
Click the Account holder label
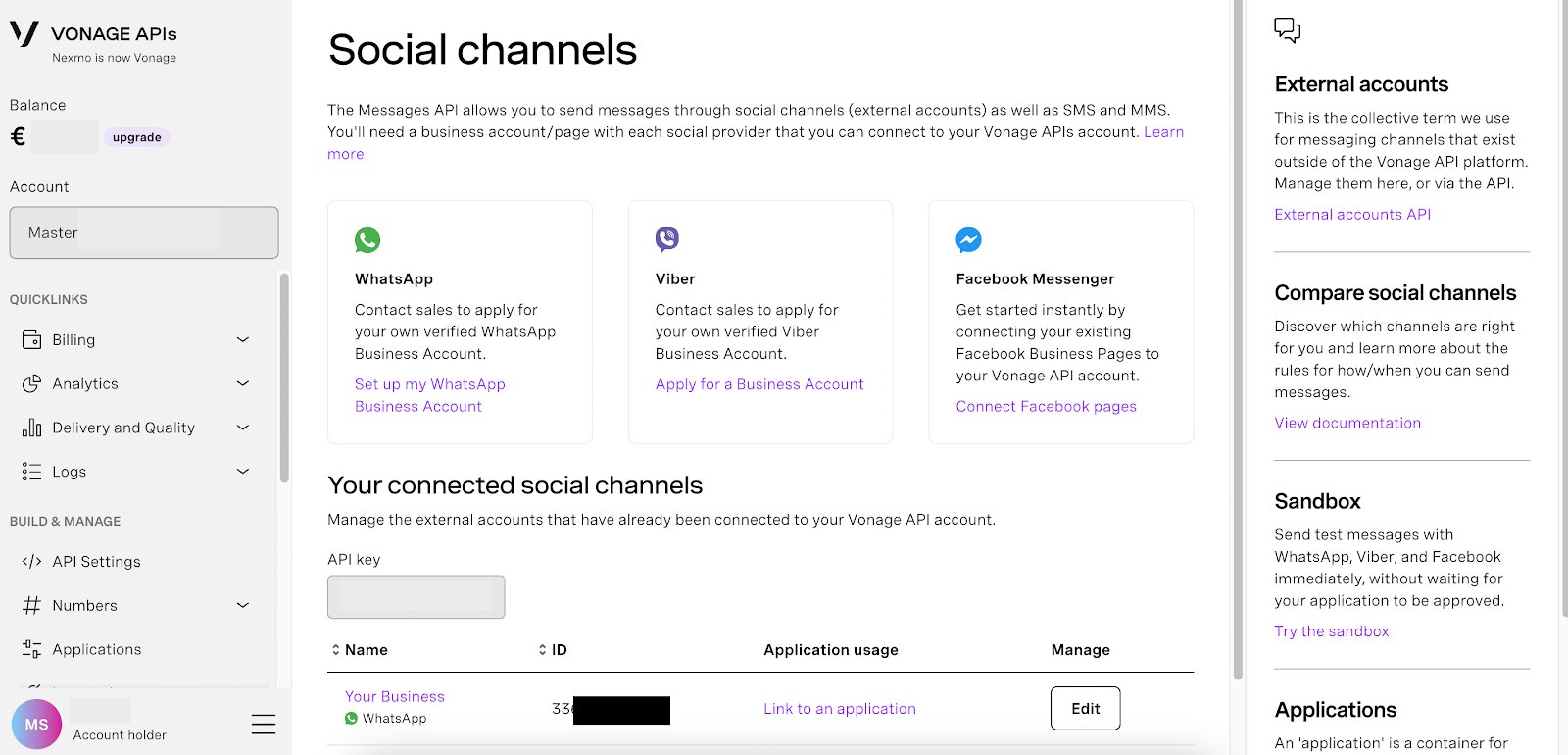coord(120,735)
